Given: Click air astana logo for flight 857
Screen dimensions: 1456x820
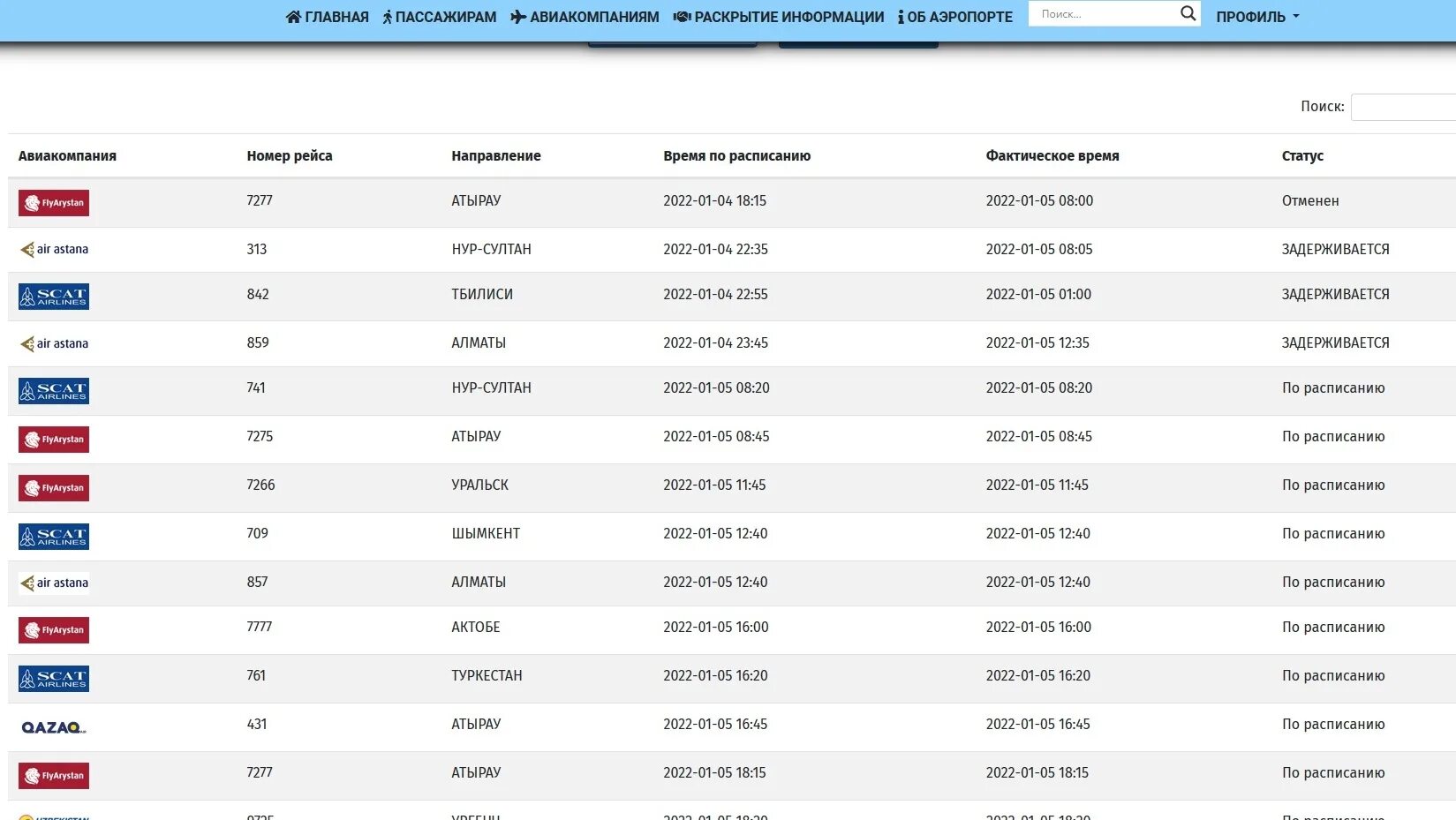Looking at the screenshot, I should tap(54, 583).
